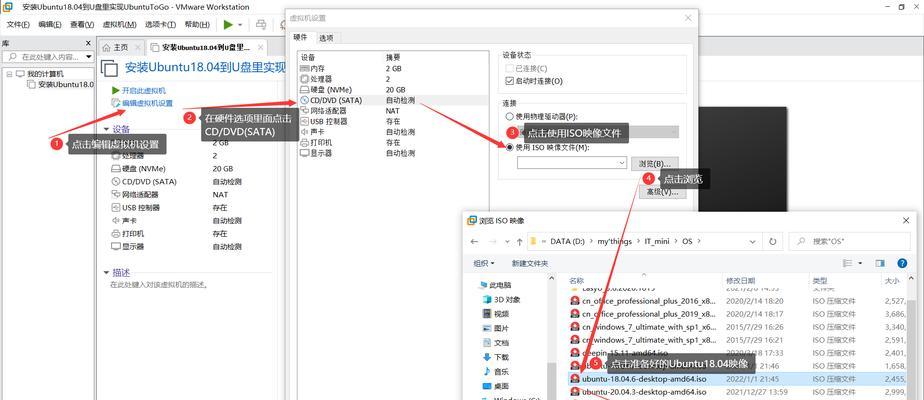The image size is (924, 400).
Task: Open view options dropdown in browse dialog
Action: point(861,263)
